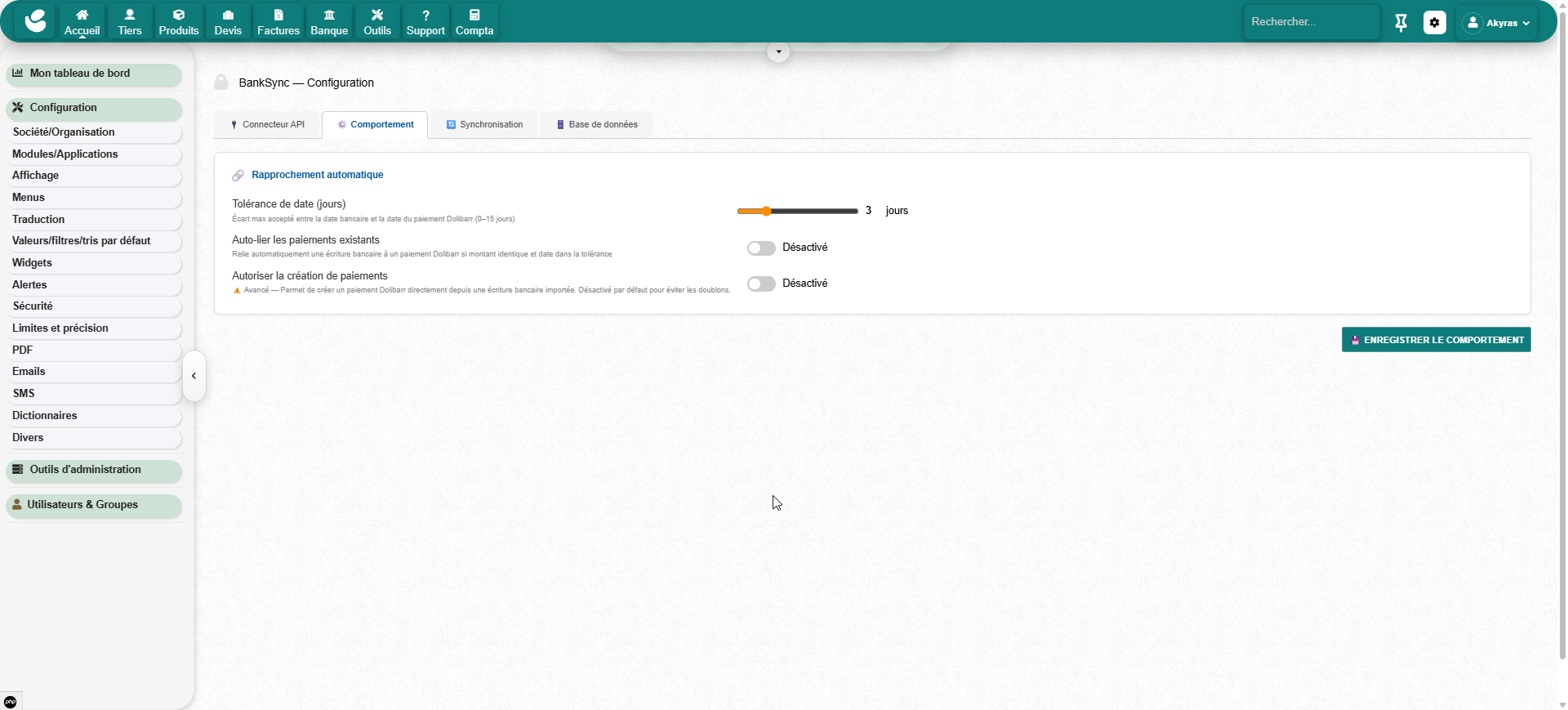Viewport: 1568px width, 710px height.
Task: Click the Dolibarr logo in top bar
Action: point(35,21)
